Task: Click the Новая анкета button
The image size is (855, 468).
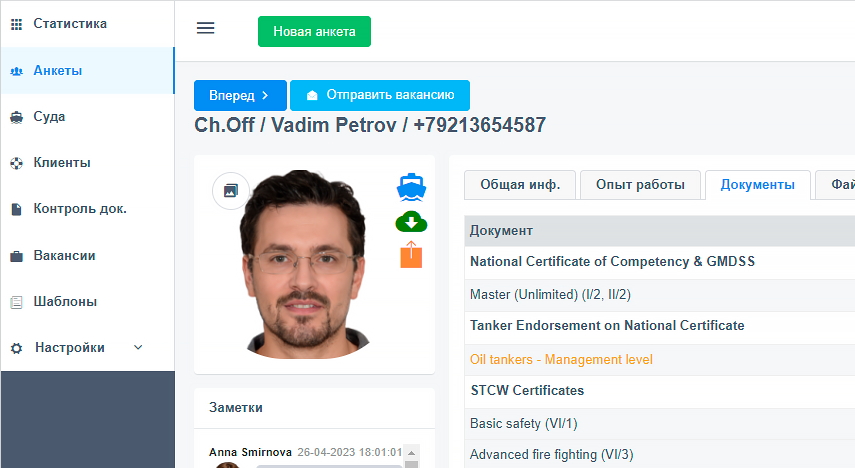Action: point(314,31)
